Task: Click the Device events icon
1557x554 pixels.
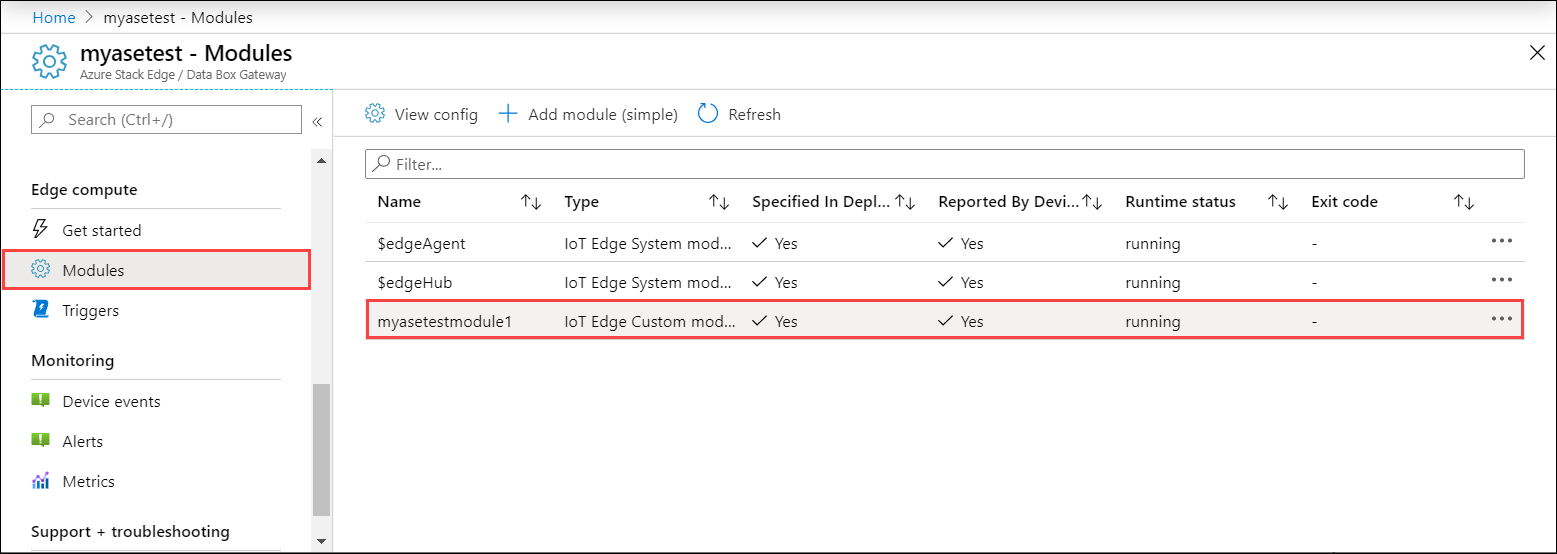Action: [x=41, y=400]
